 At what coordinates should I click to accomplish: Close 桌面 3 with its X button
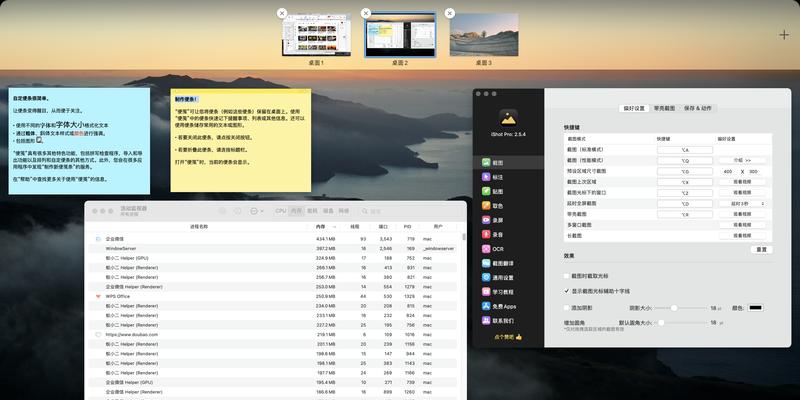point(449,13)
